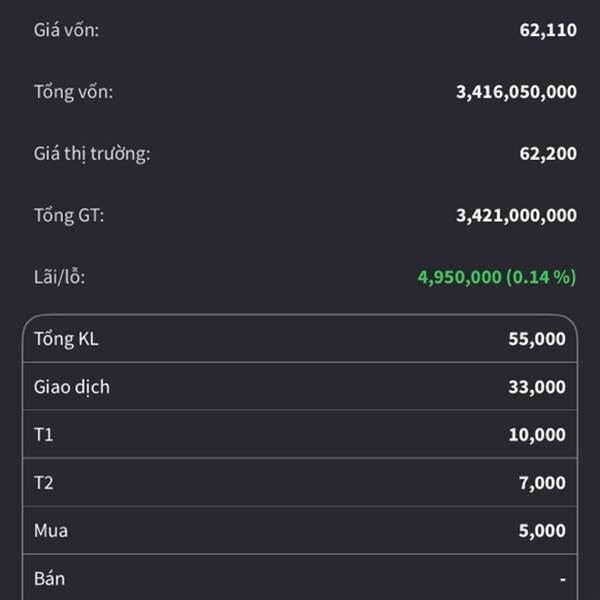
Task: Tap the Lãi/lỗ label
Action: (60, 277)
